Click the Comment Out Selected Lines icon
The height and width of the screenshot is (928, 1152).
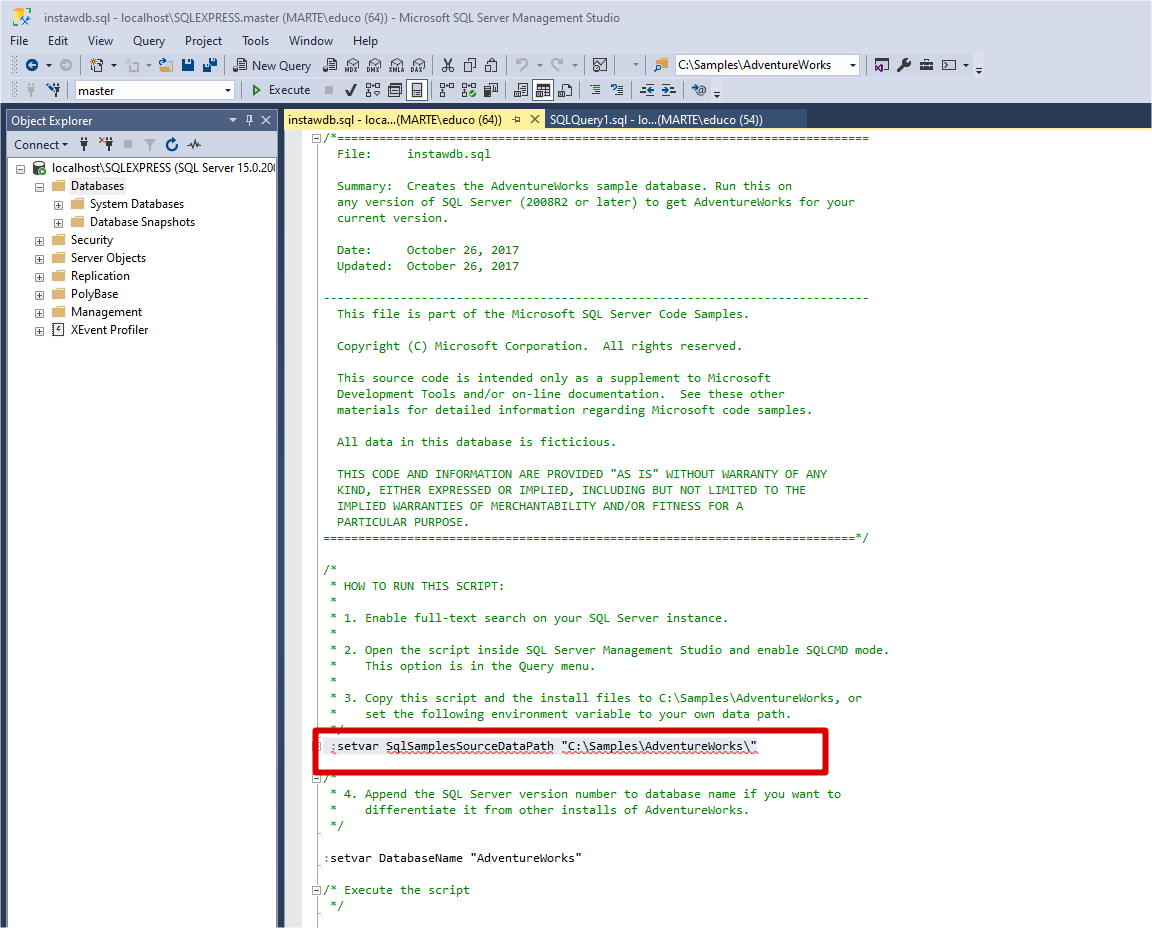point(595,90)
